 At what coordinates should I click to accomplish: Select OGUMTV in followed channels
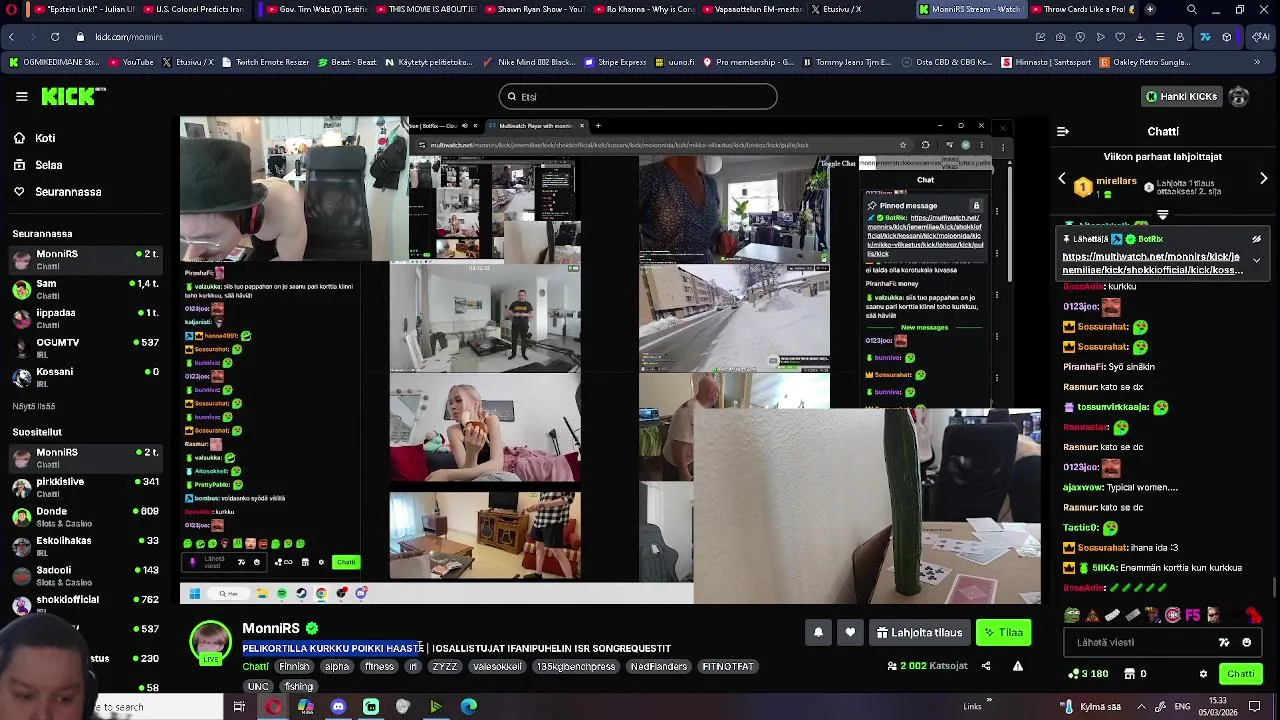point(85,348)
